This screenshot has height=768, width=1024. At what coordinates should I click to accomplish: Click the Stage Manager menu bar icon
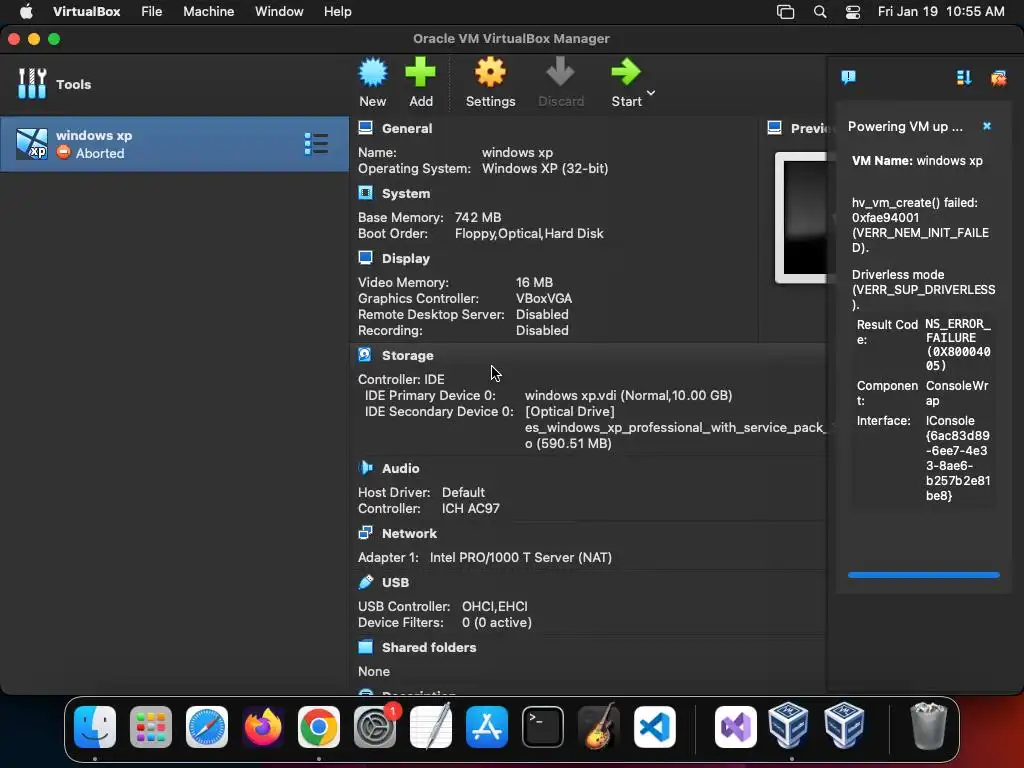click(786, 12)
